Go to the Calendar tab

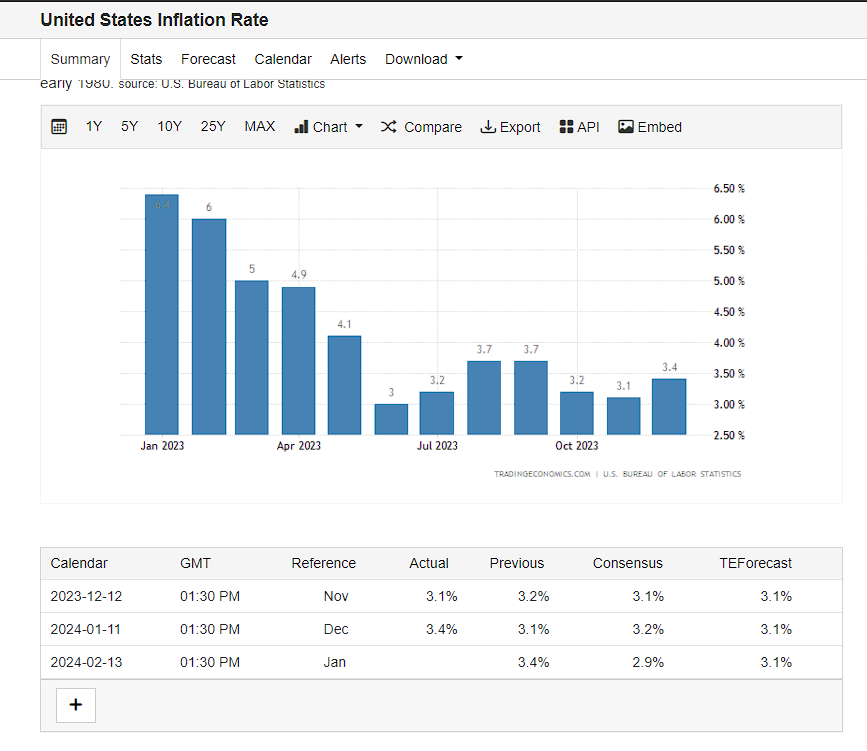click(283, 59)
